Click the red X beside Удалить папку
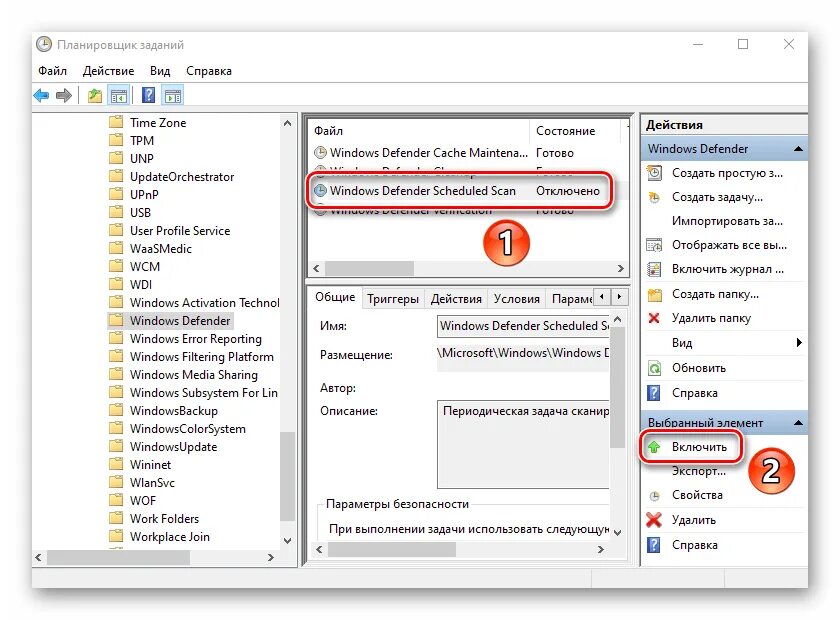Viewport: 840px width, 620px height. (x=654, y=318)
